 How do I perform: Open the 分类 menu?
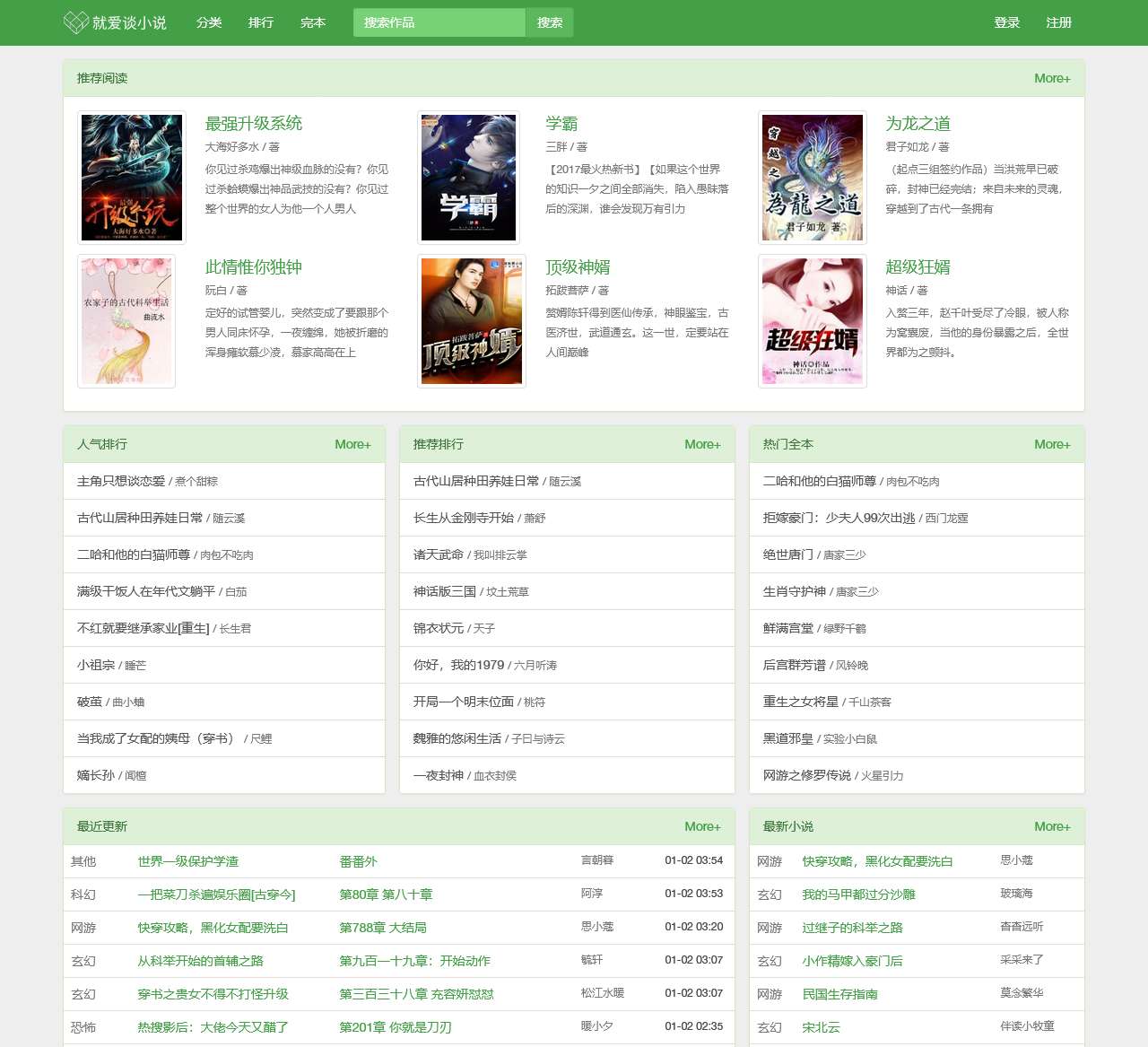tap(209, 23)
